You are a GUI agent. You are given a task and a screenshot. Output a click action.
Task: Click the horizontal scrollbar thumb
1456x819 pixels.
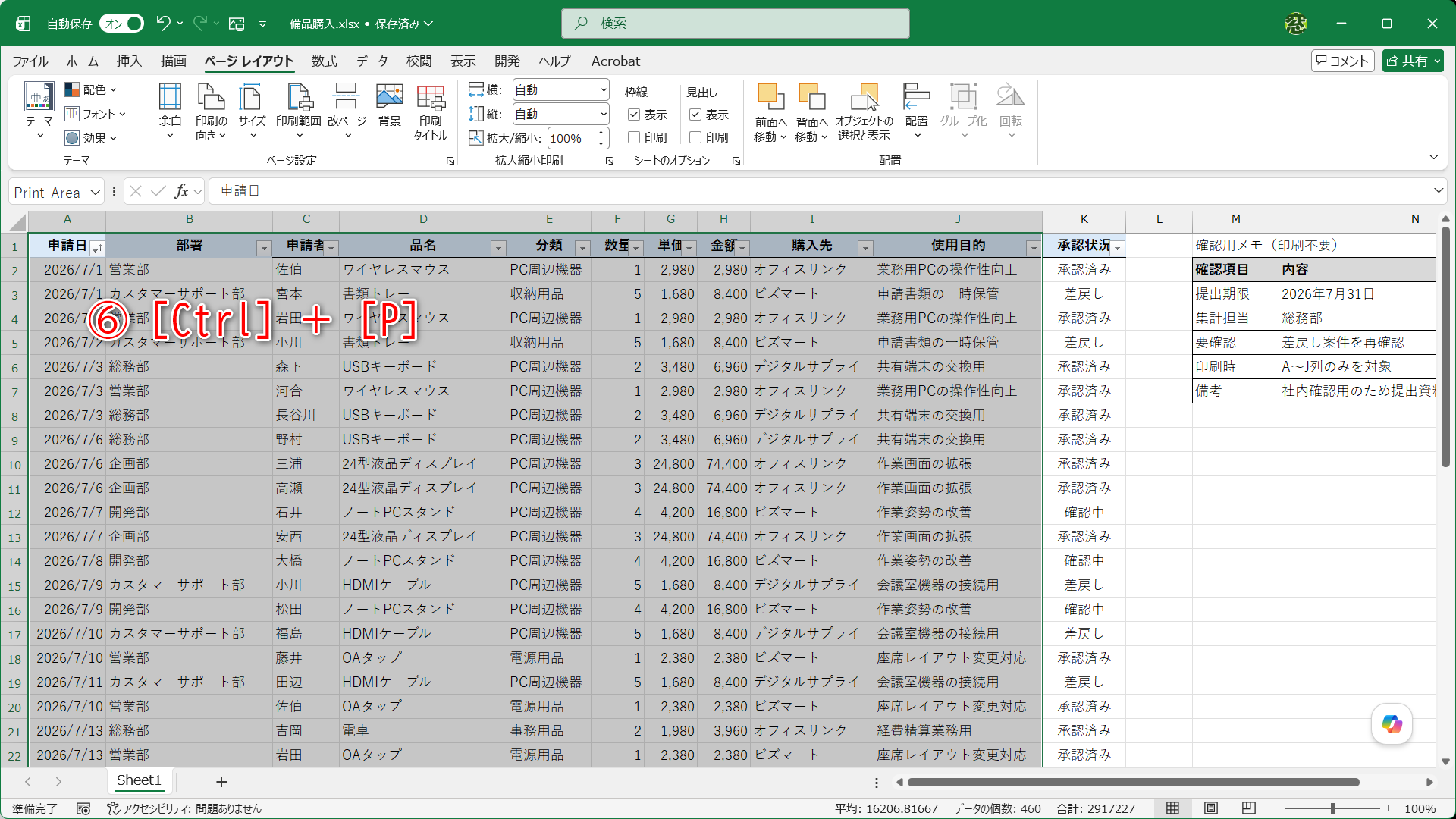click(1133, 783)
